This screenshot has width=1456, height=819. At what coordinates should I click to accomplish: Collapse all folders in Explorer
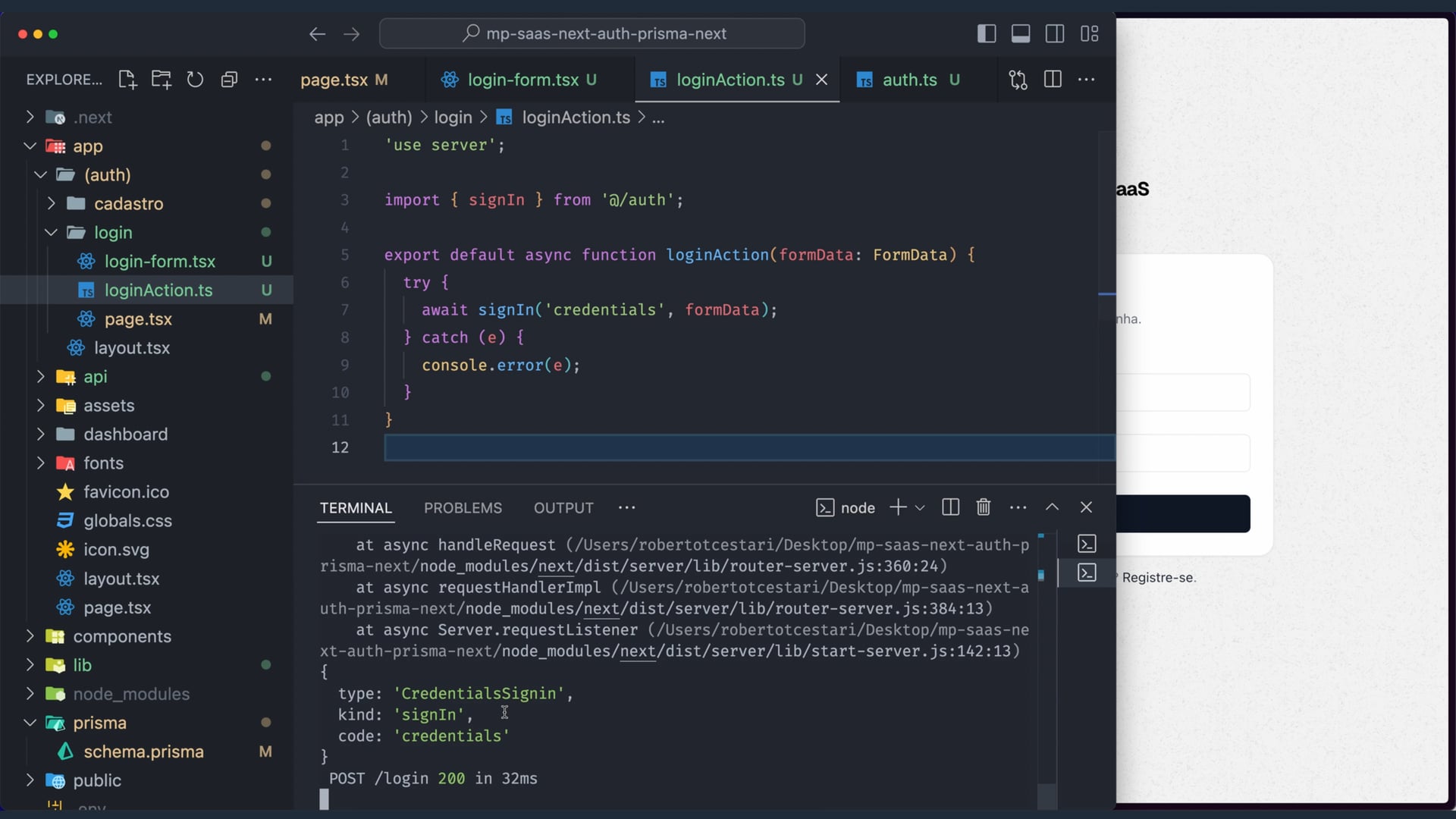pos(229,80)
